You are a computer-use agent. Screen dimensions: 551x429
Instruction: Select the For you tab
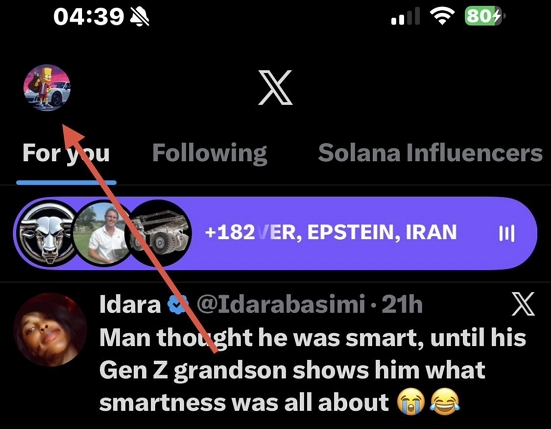pyautogui.click(x=66, y=154)
